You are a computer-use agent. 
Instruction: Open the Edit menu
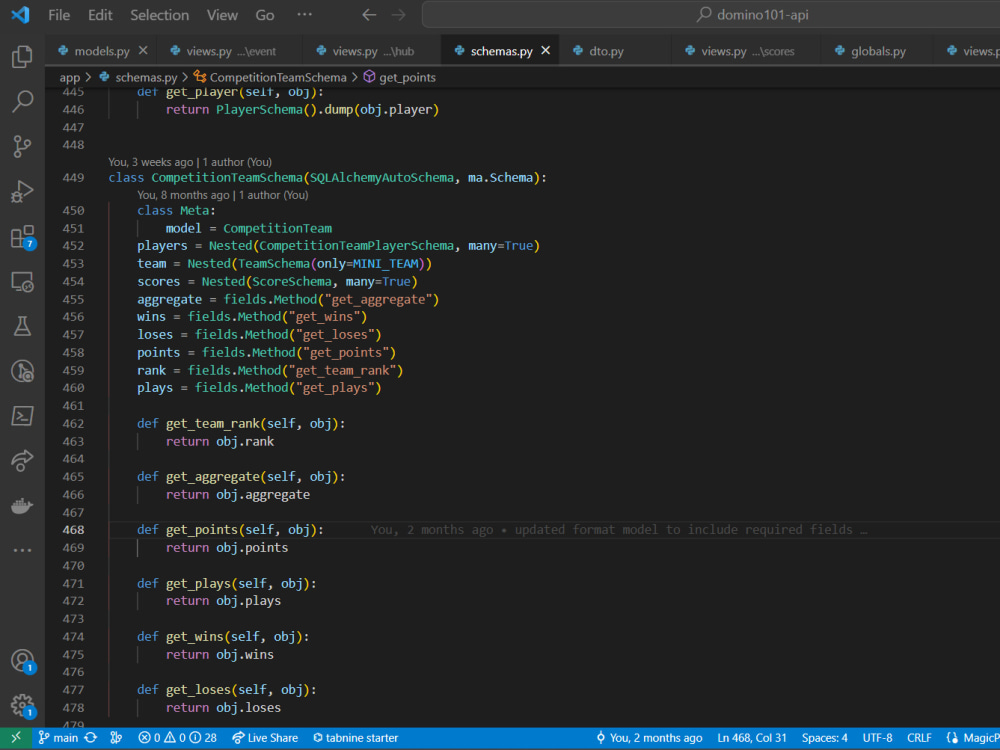tap(100, 15)
